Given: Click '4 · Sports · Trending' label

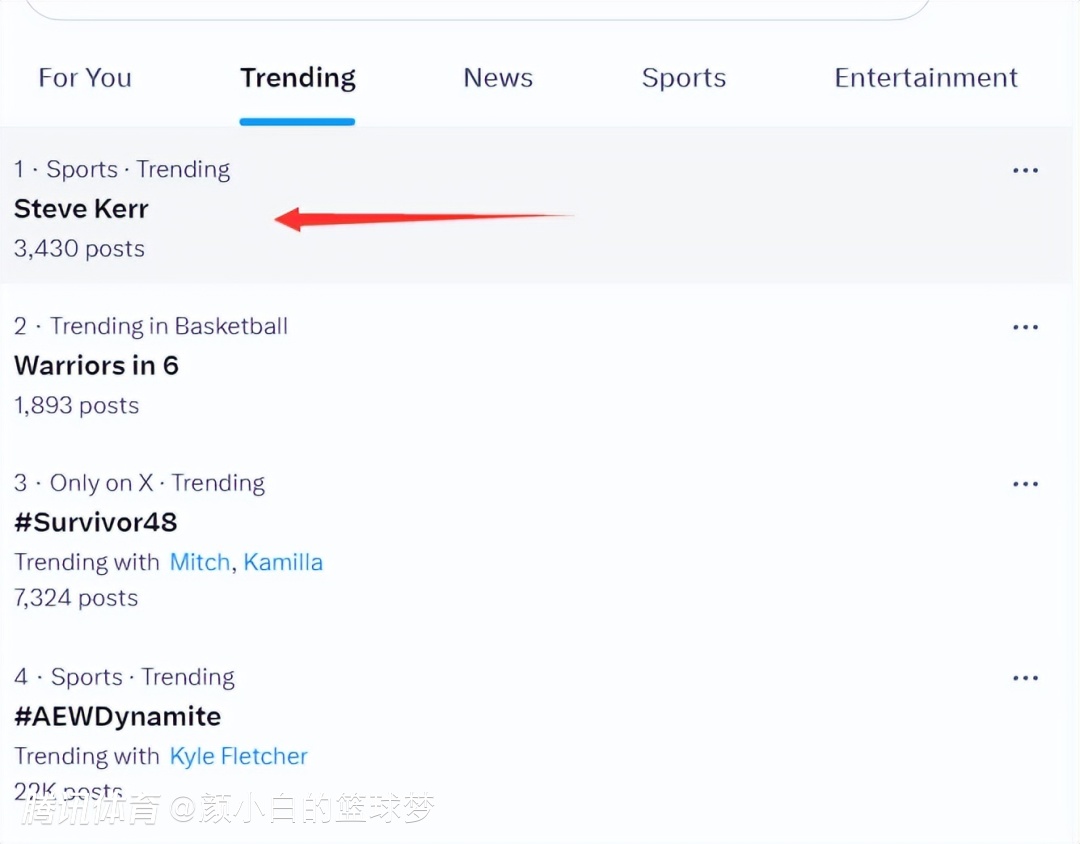Looking at the screenshot, I should [124, 677].
